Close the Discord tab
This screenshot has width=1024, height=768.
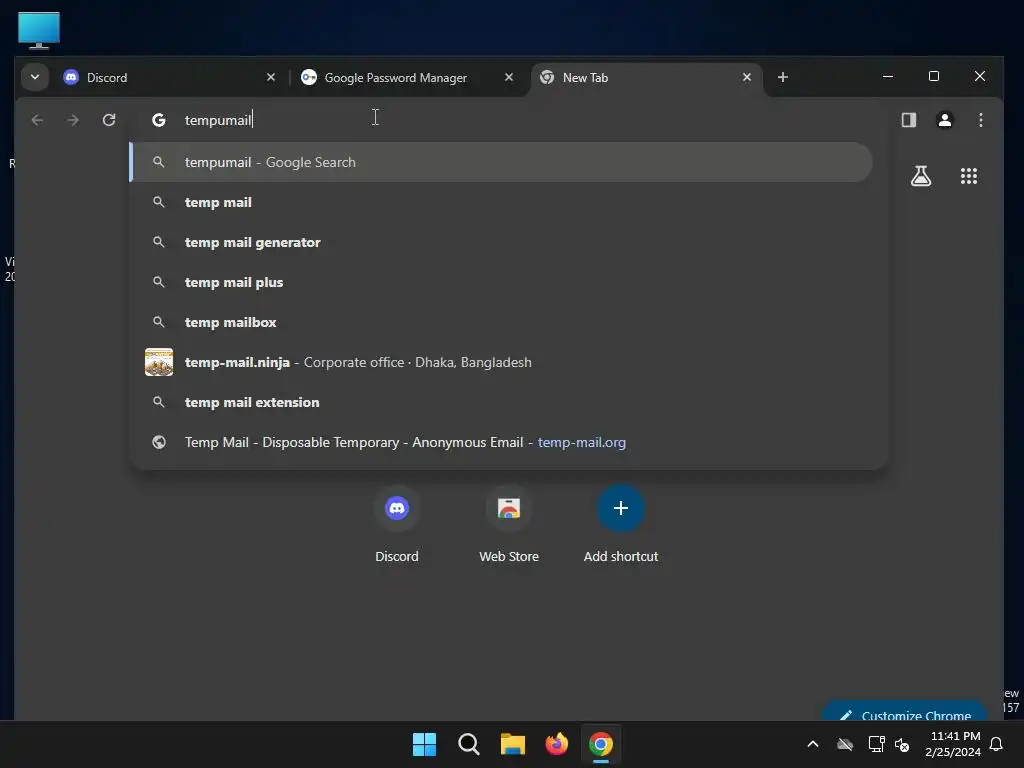click(270, 77)
